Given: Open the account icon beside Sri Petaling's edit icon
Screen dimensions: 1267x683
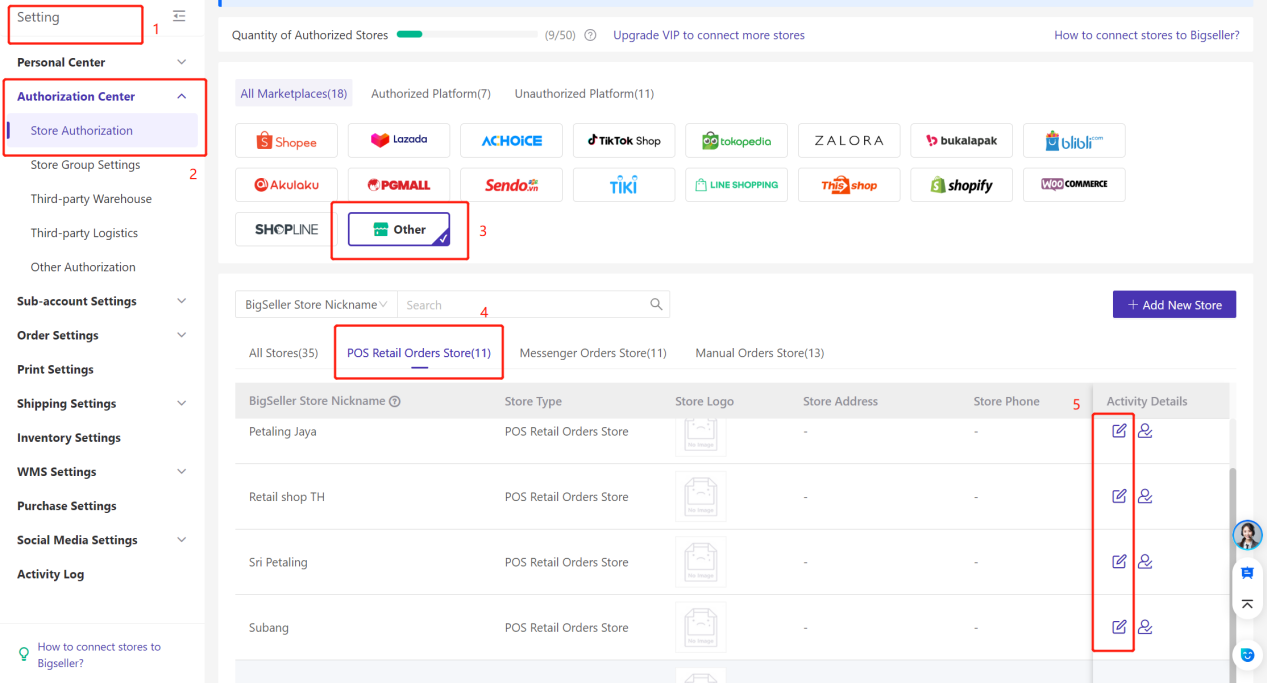Looking at the screenshot, I should [x=1145, y=561].
